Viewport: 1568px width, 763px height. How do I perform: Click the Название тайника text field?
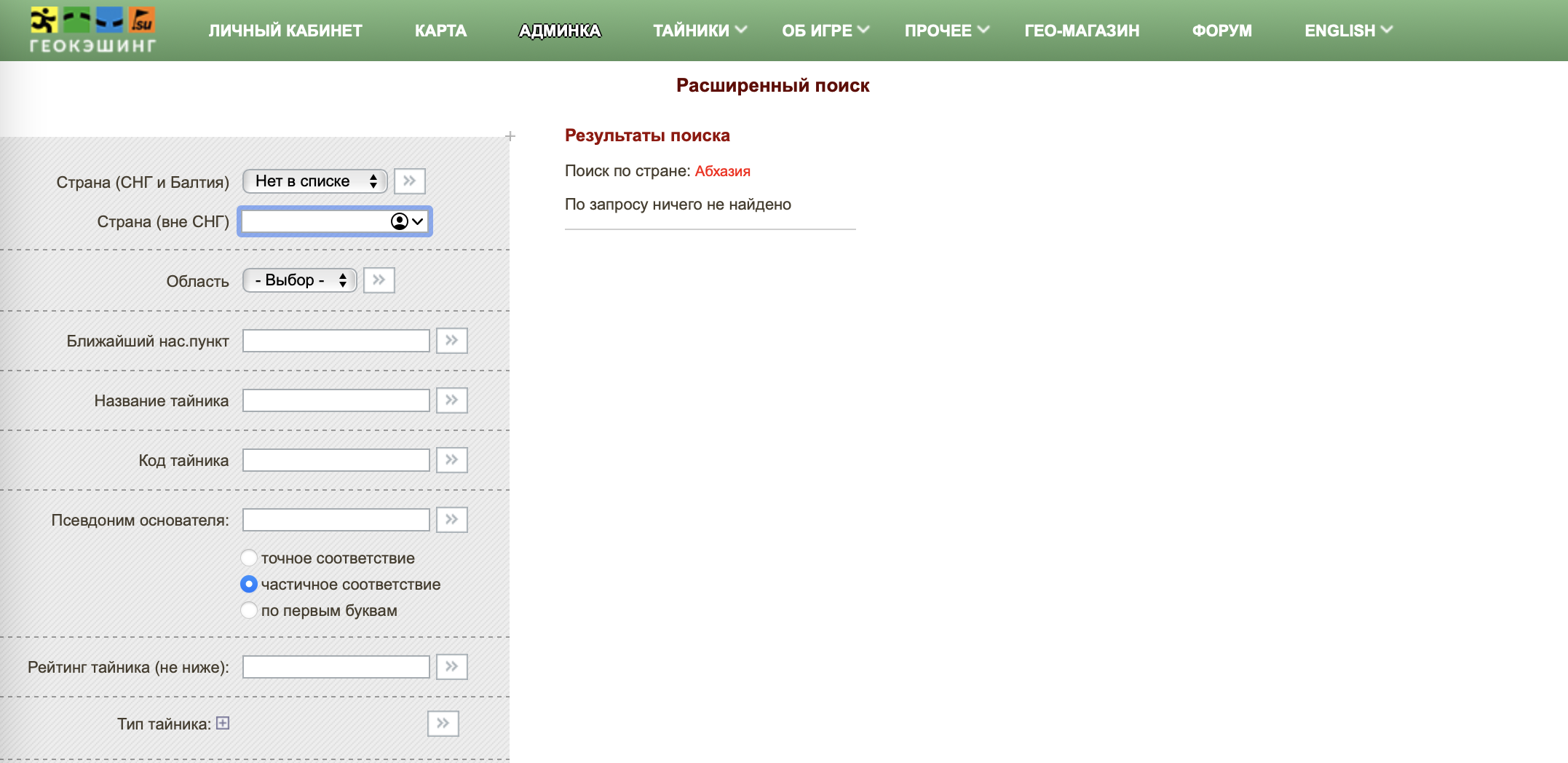(336, 400)
